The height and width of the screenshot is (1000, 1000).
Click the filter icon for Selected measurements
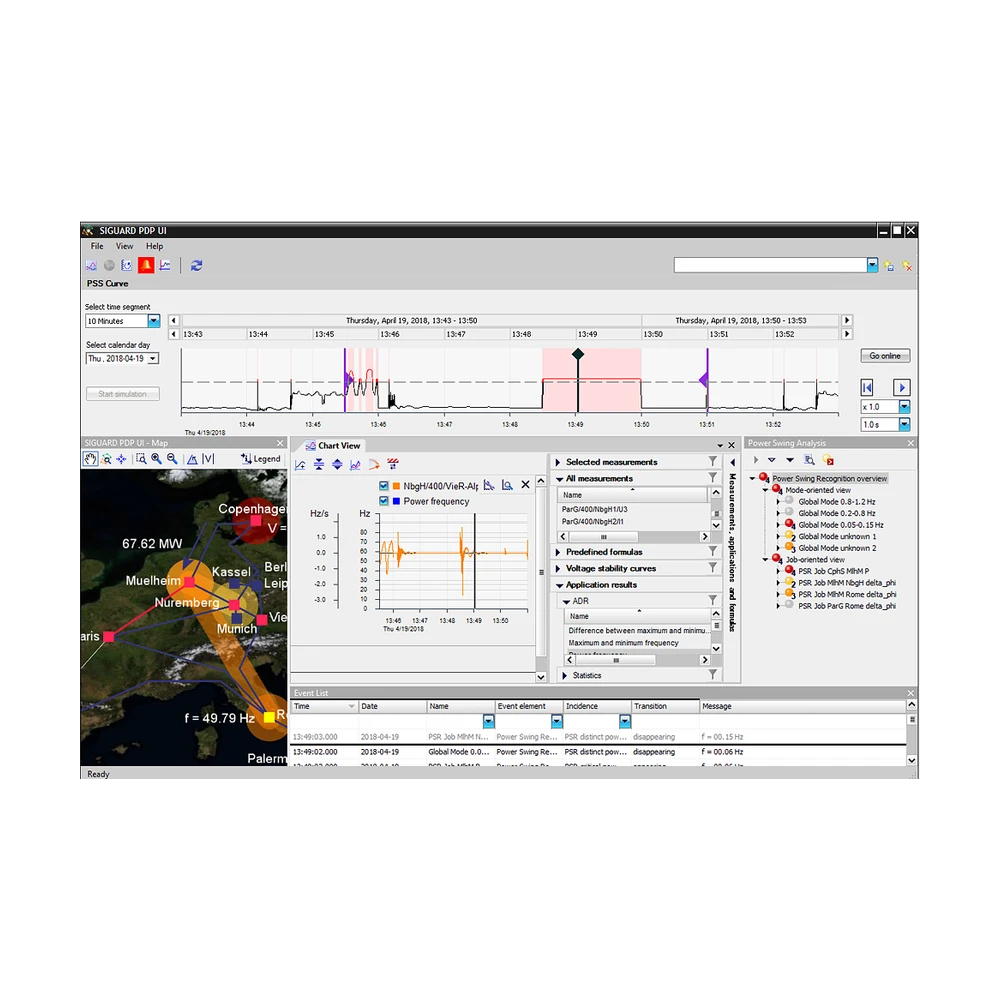coord(712,461)
